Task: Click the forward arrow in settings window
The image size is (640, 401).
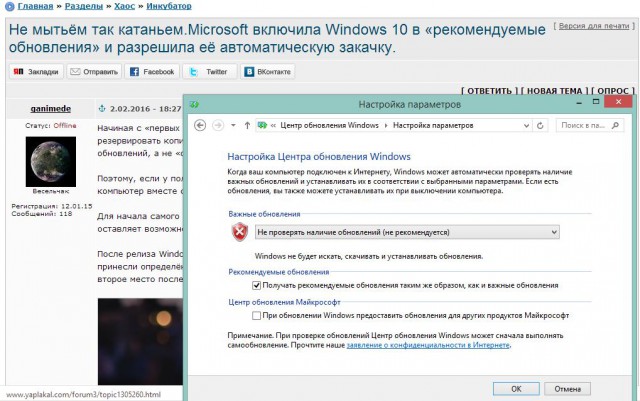Action: click(x=218, y=125)
